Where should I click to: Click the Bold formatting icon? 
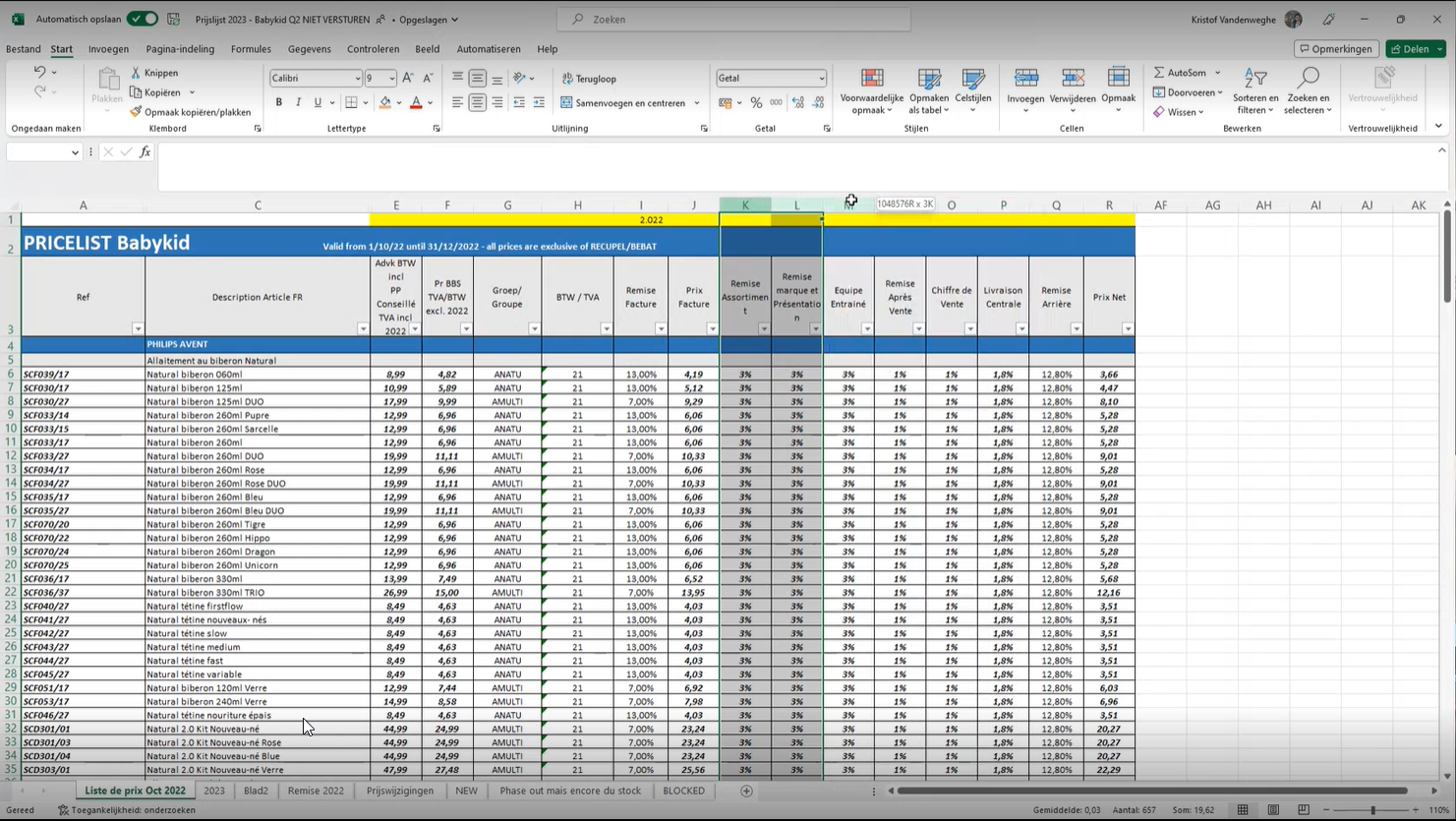tap(279, 102)
